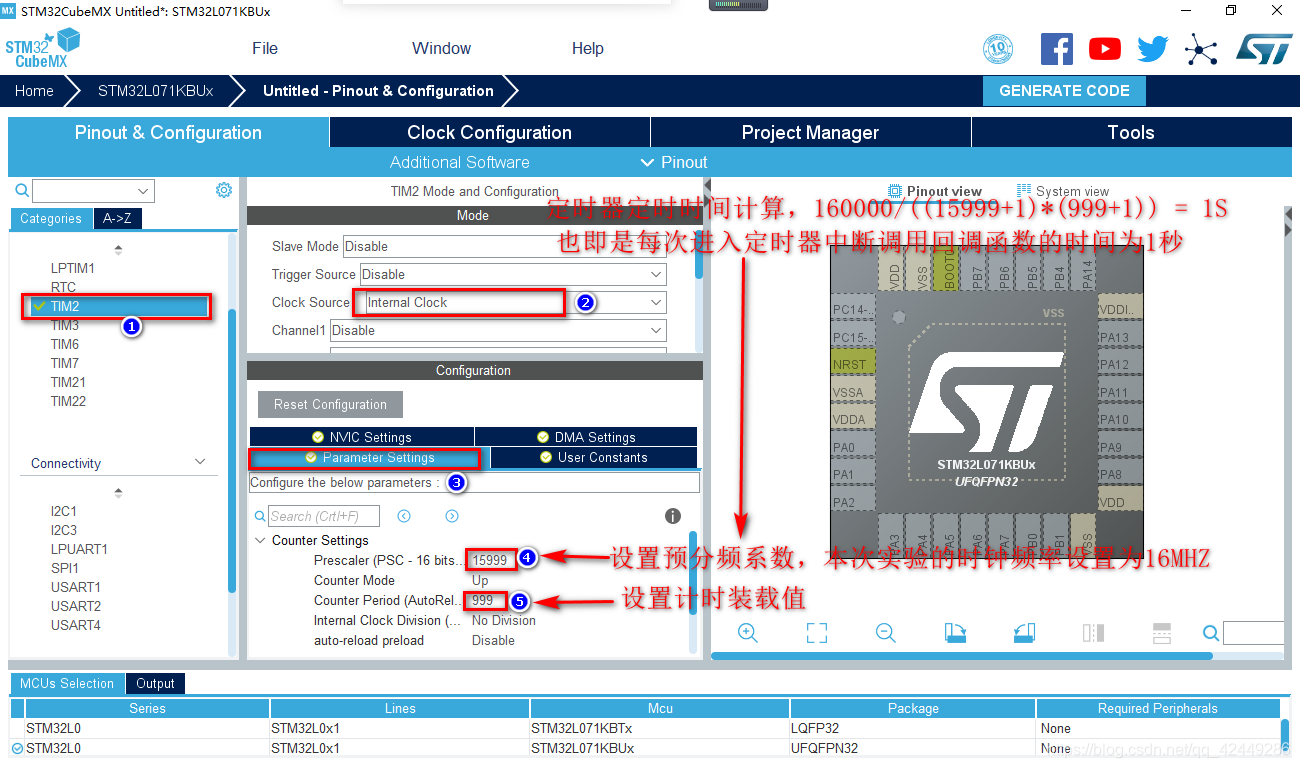Open the Window menu
Viewport: 1300px width, 768px height.
441,48
